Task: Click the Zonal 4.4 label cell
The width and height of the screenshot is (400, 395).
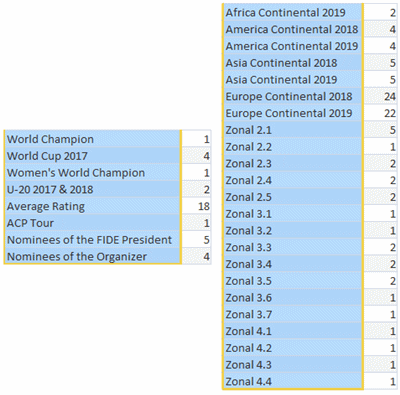Action: coord(293,381)
